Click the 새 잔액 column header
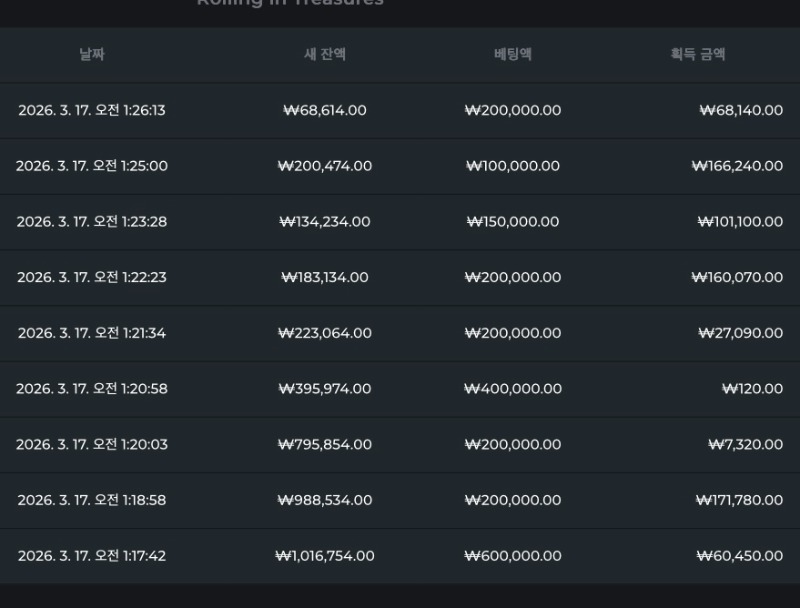The width and height of the screenshot is (800, 608). pyautogui.click(x=325, y=55)
